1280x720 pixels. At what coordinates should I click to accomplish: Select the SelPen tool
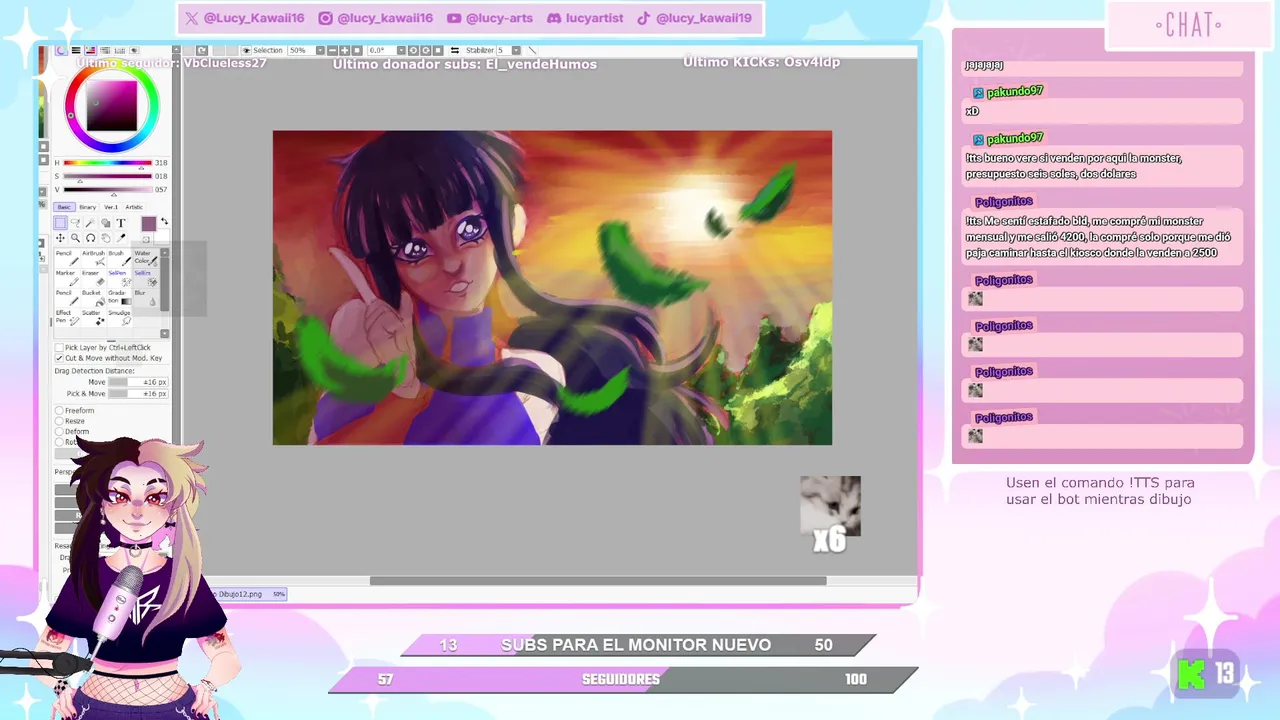(x=120, y=278)
